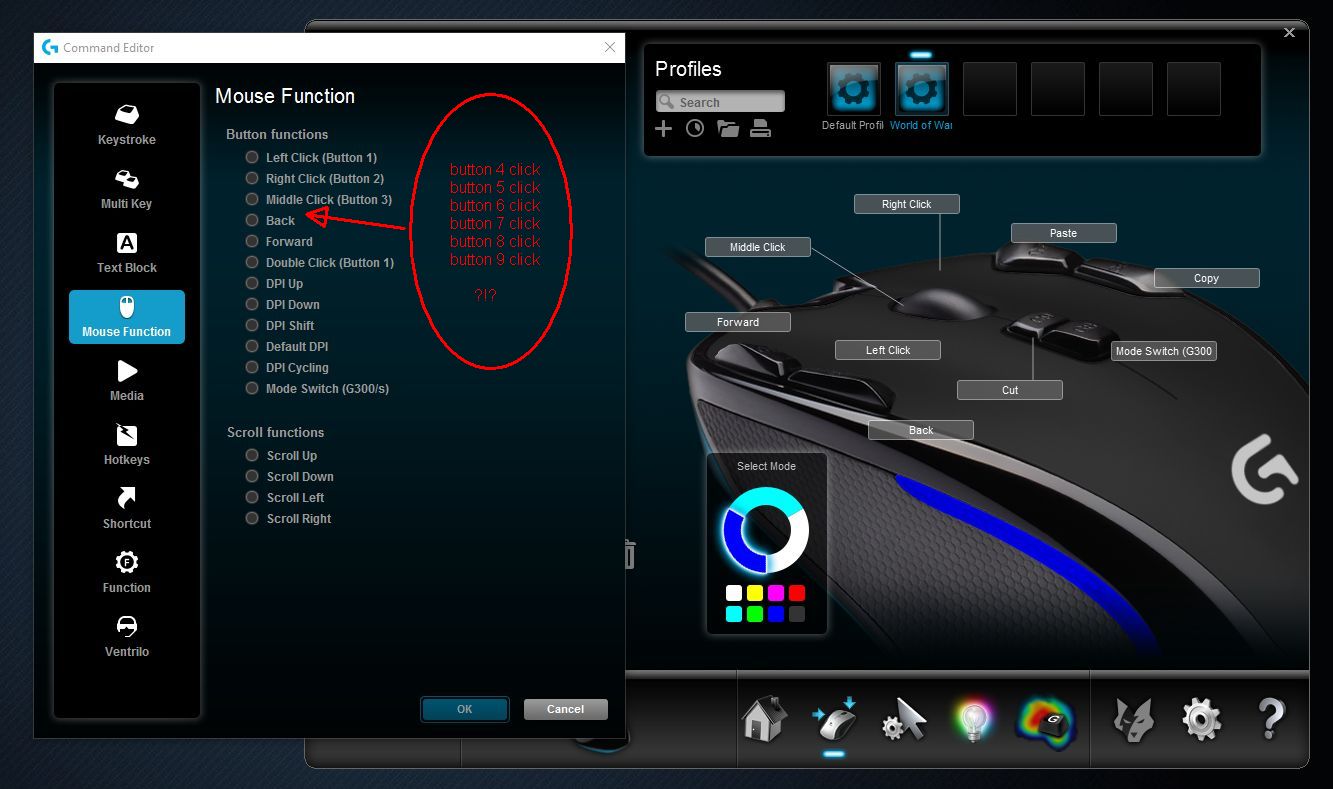Click the profile Search field
This screenshot has height=789, width=1333.
[x=720, y=102]
